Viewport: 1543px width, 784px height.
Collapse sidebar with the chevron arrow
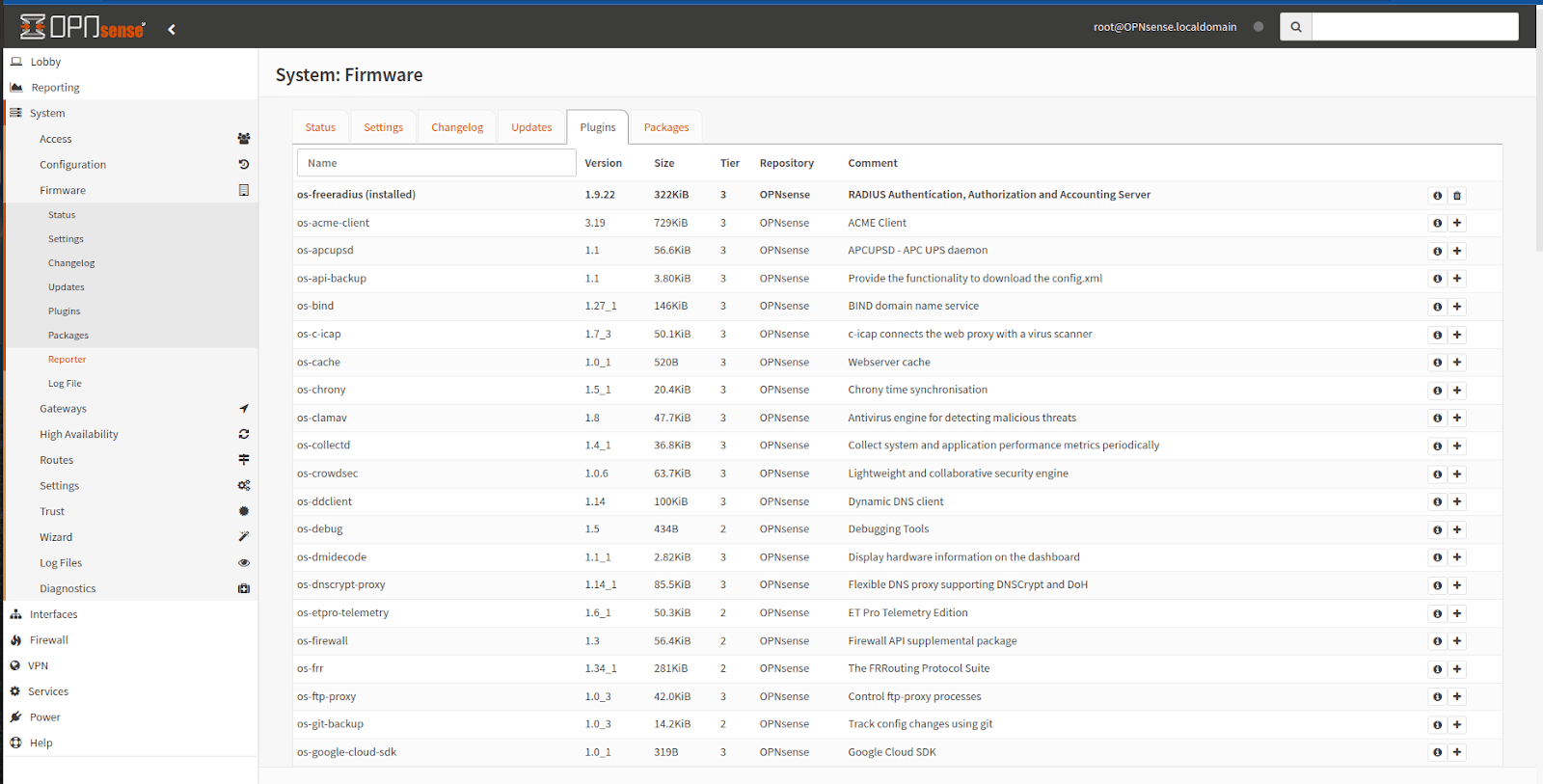tap(172, 29)
